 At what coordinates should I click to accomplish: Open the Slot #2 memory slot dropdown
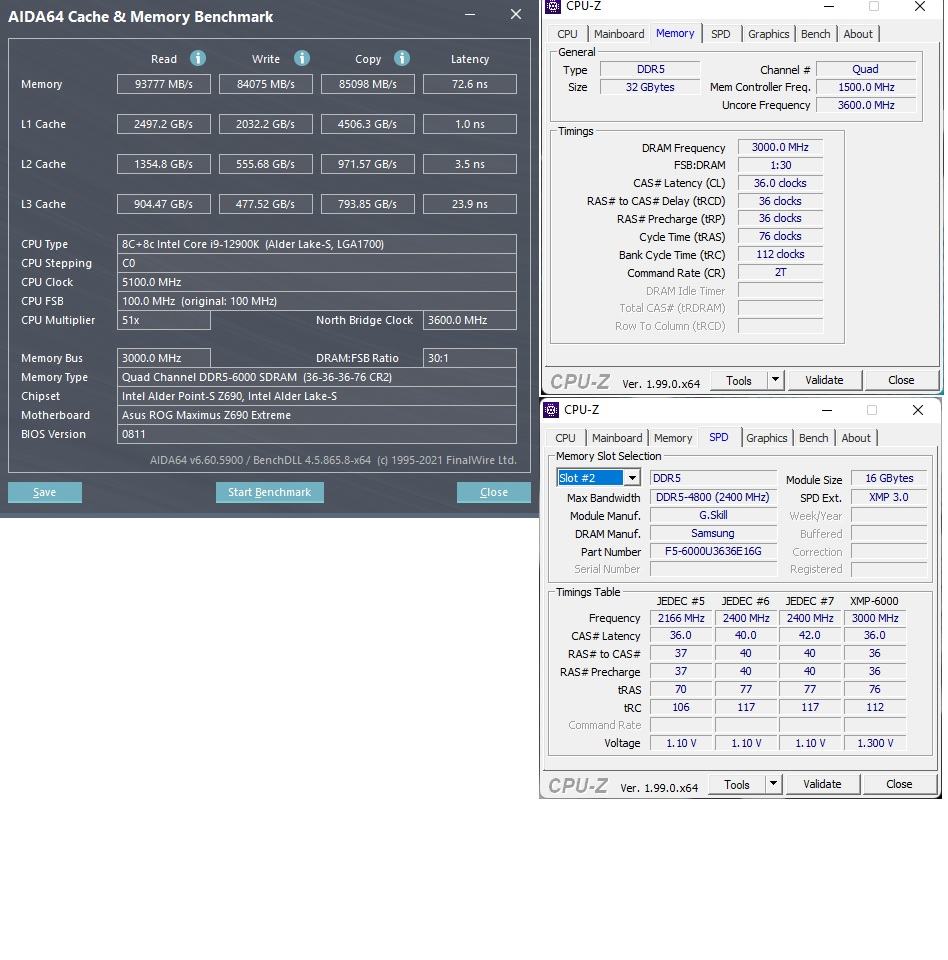(x=632, y=478)
